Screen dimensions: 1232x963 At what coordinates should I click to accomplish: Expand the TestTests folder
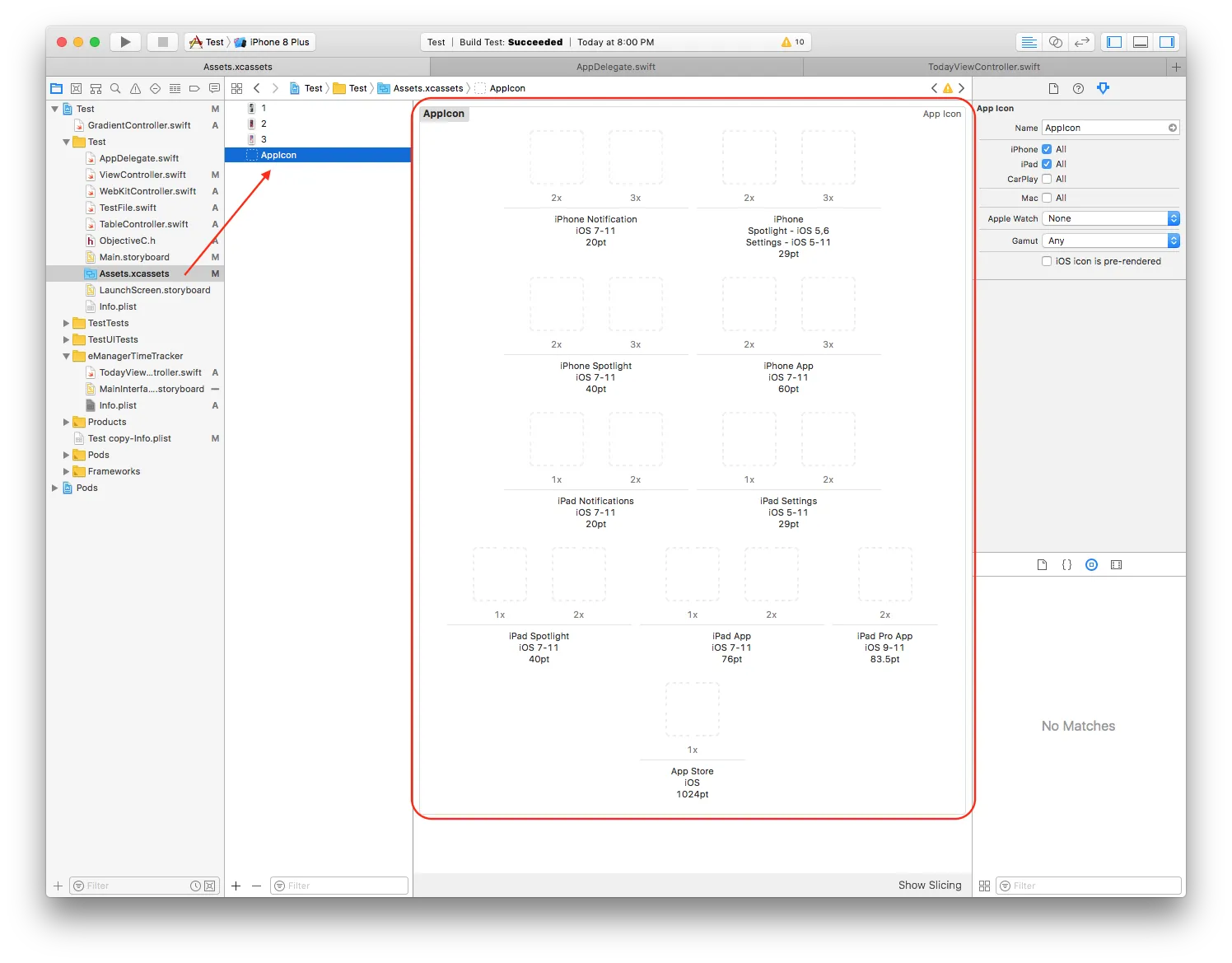67,323
